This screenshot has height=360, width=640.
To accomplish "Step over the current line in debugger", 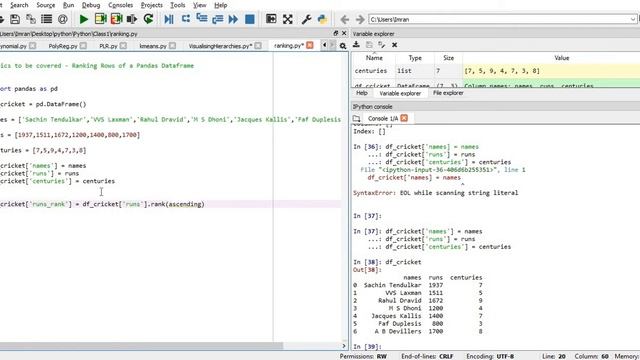I will pos(186,19).
